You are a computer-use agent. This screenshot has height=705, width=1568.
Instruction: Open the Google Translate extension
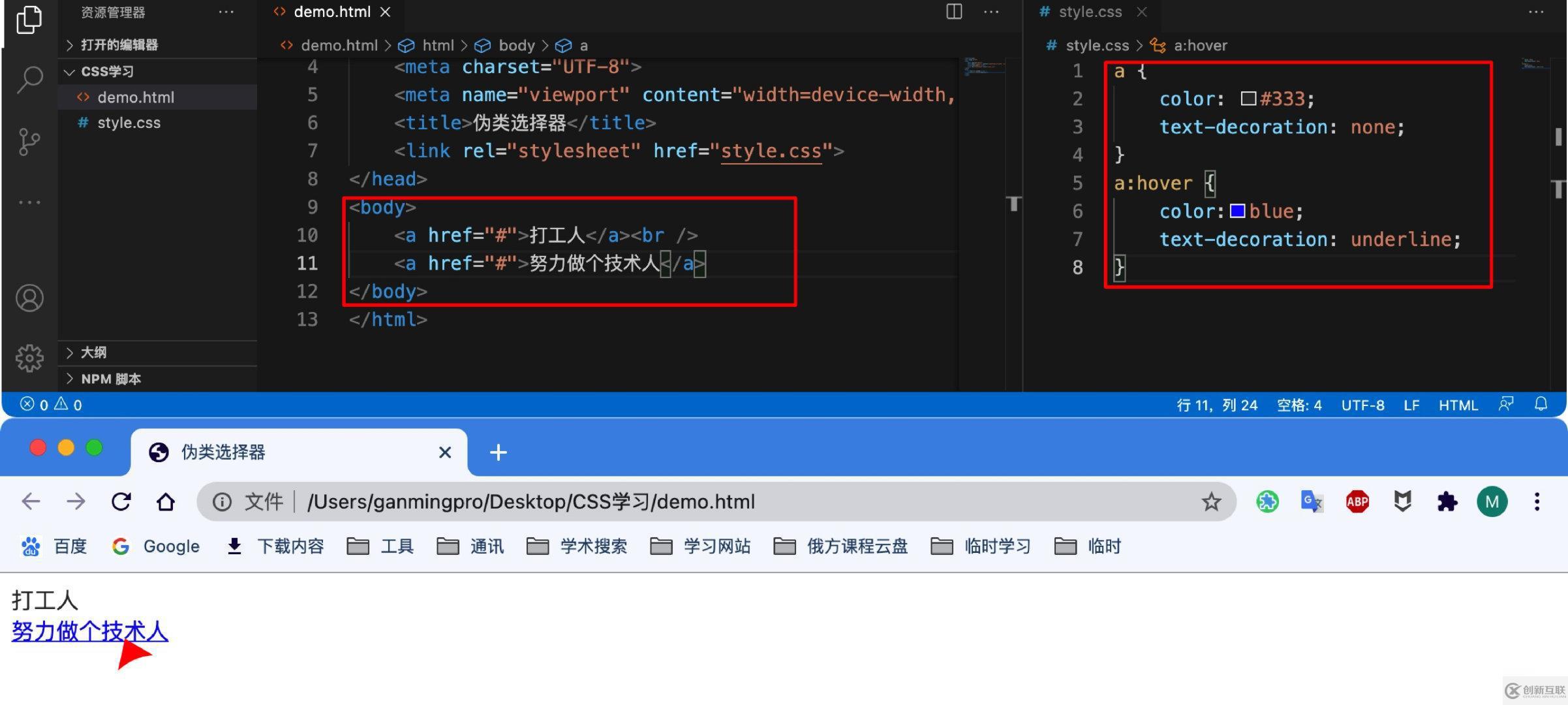click(1312, 501)
